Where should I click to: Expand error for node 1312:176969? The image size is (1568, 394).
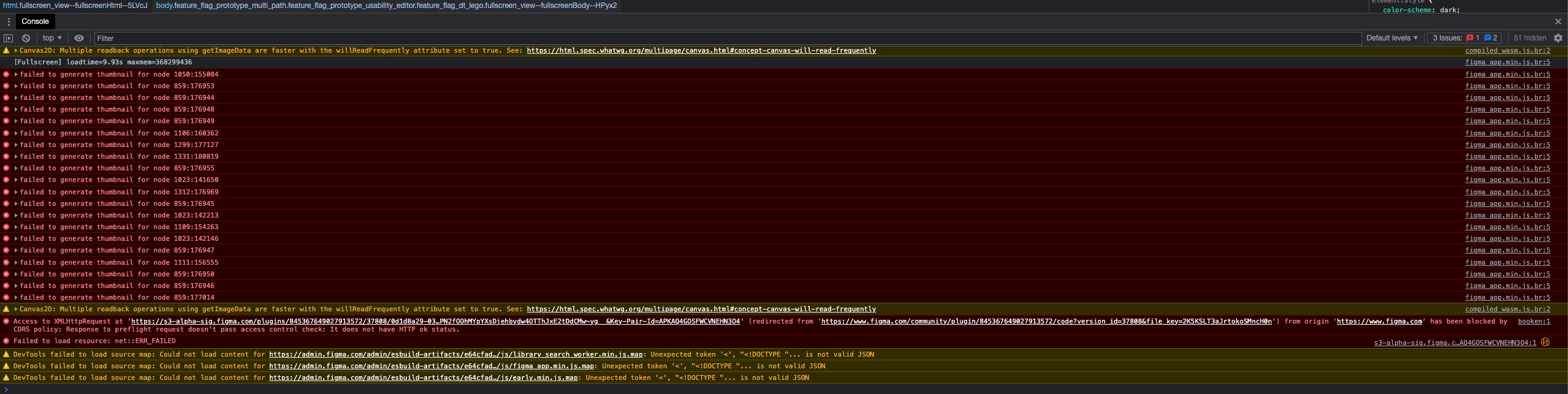coord(16,192)
